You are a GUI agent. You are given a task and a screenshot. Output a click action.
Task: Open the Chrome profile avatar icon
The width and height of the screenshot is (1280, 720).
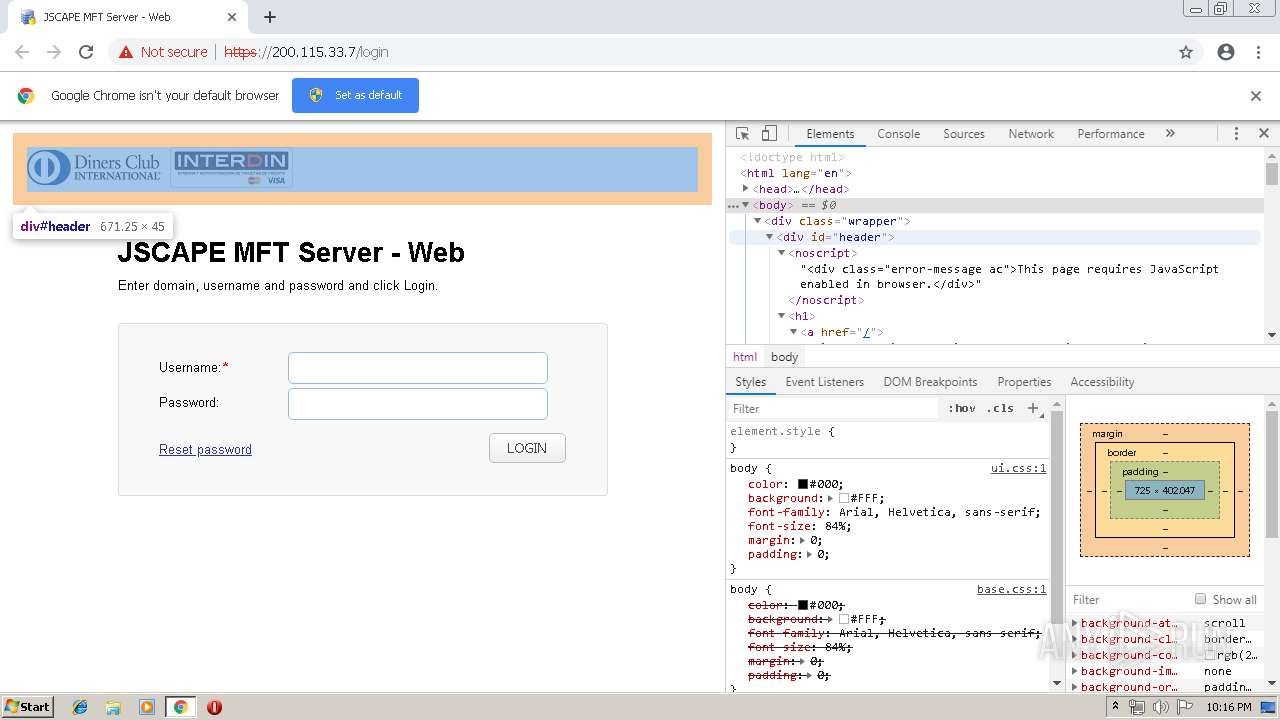(1226, 52)
